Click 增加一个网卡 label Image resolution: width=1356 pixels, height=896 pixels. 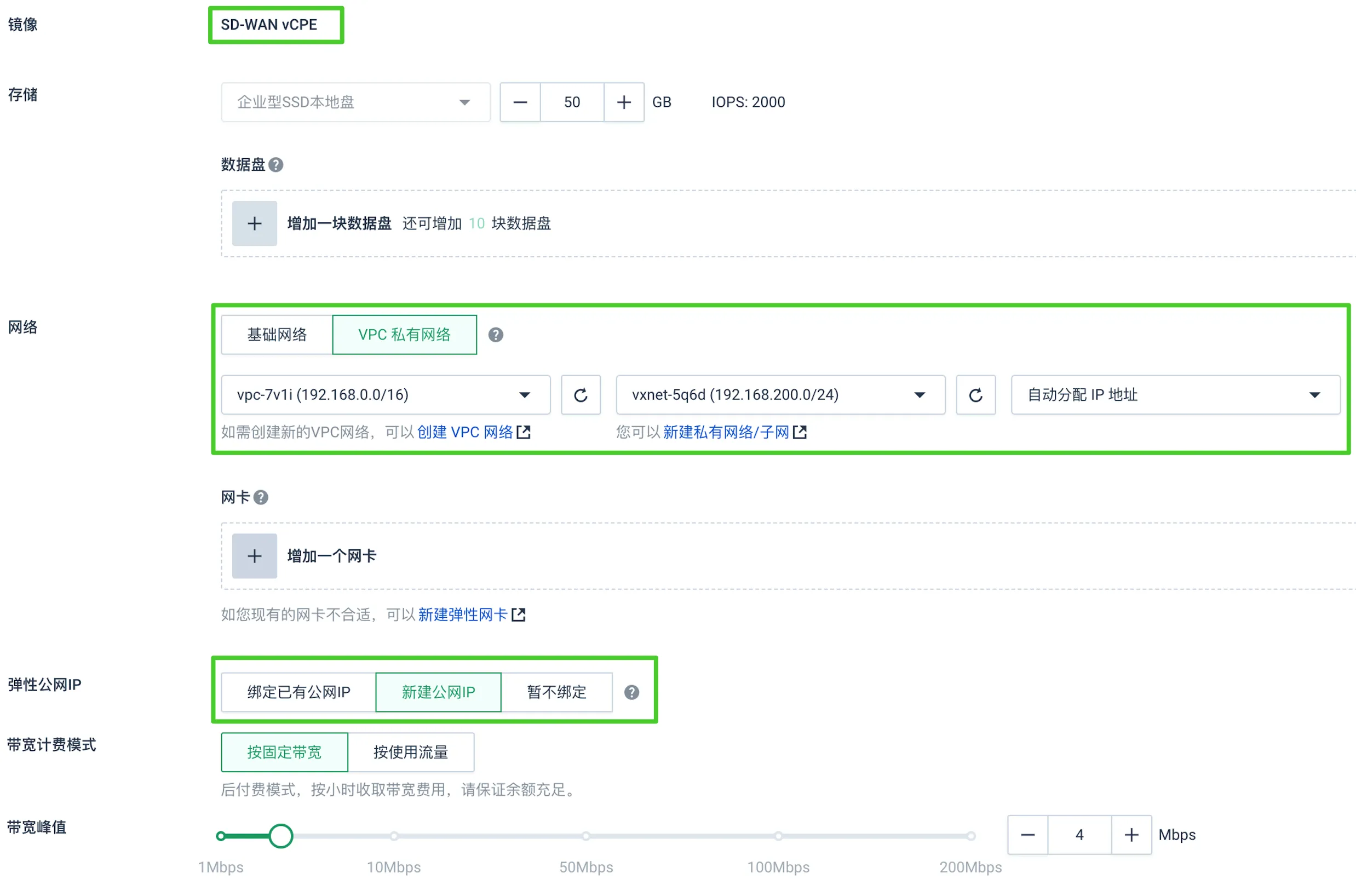[332, 556]
